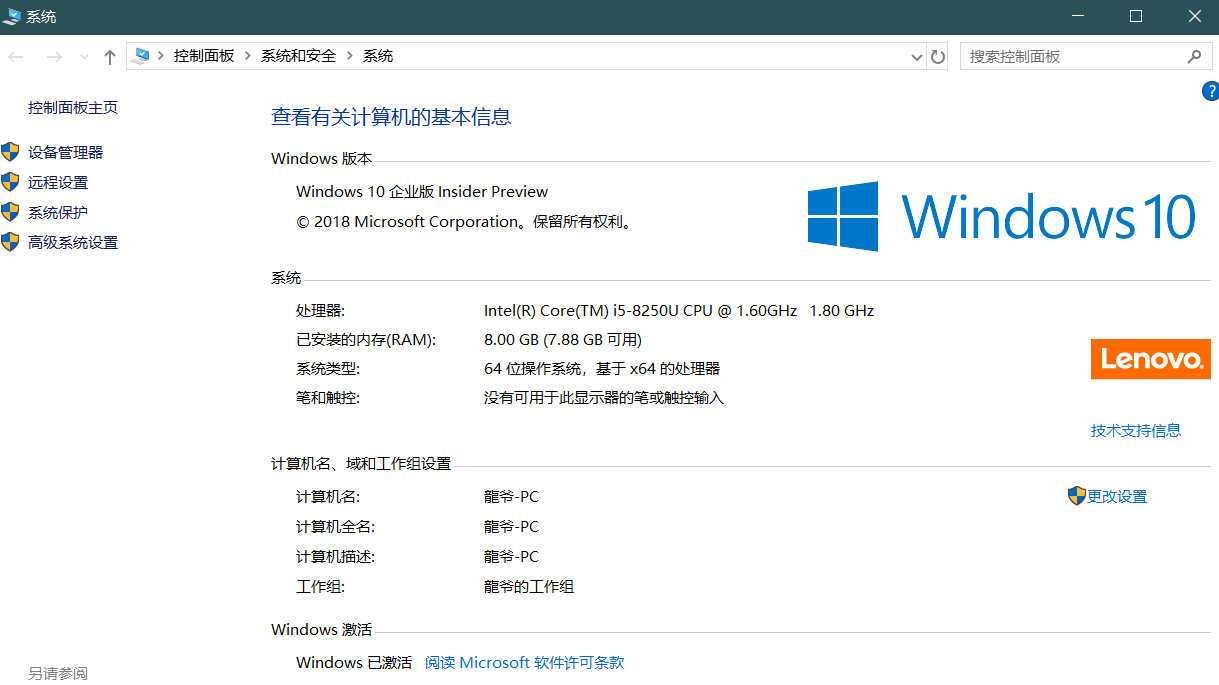The width and height of the screenshot is (1219, 685).
Task: Click heading 查看有关计算机的基本信息
Action: point(391,116)
